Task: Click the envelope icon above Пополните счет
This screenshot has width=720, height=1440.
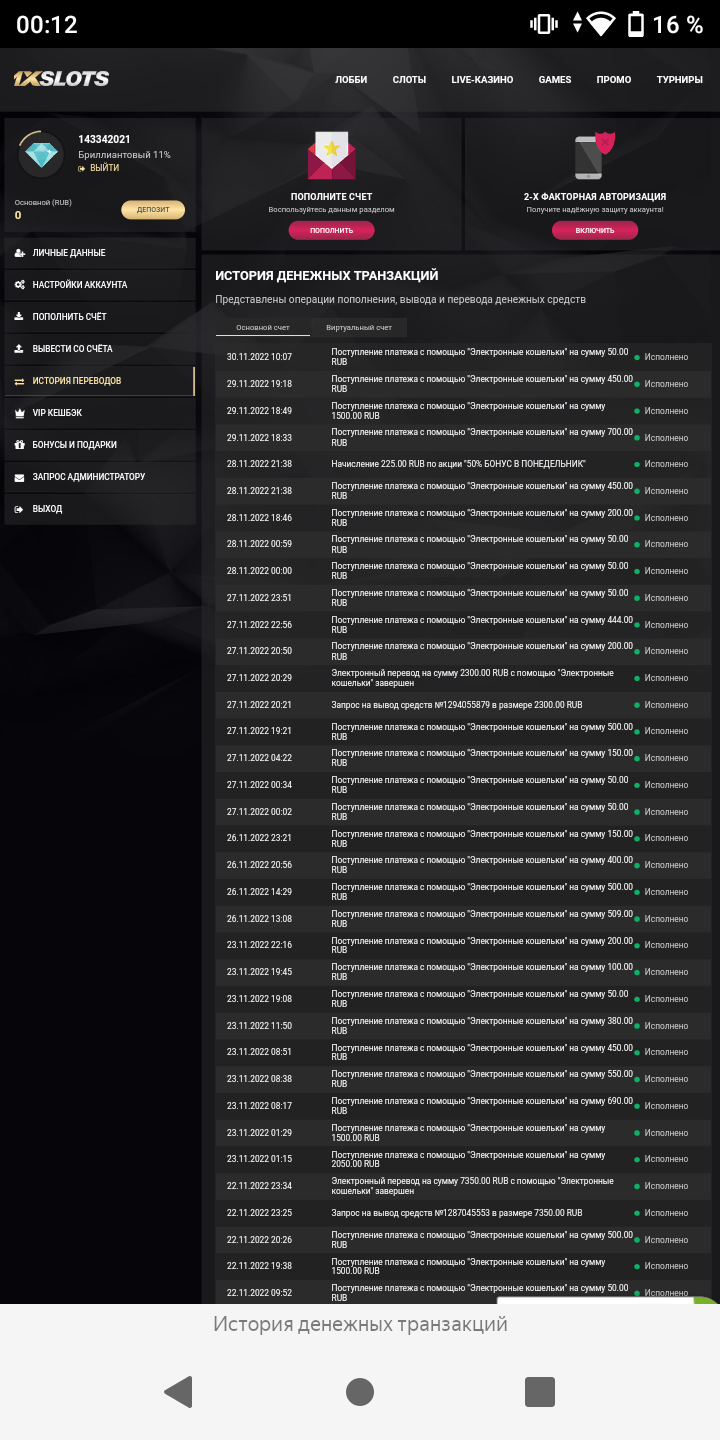Action: [x=331, y=156]
